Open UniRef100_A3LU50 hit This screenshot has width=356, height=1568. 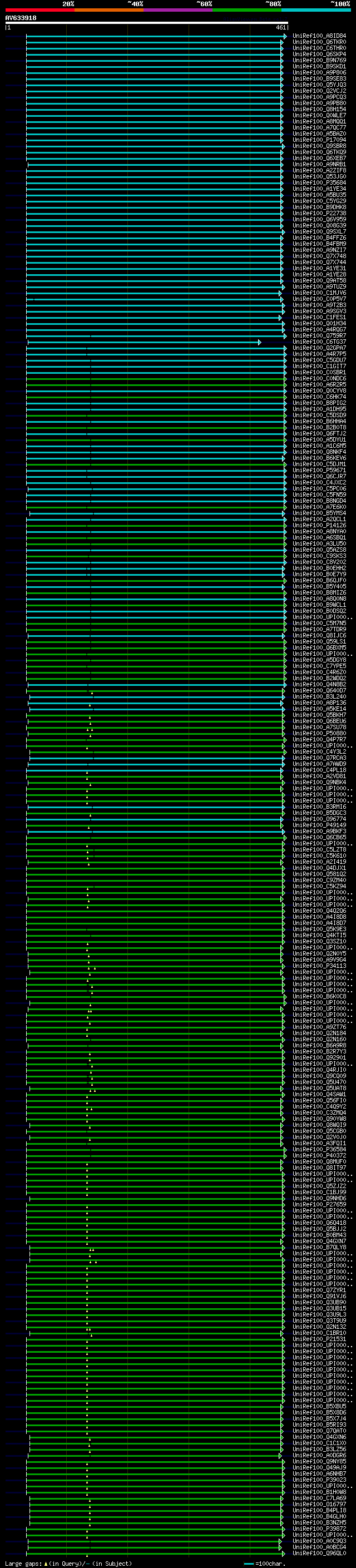tap(319, 543)
